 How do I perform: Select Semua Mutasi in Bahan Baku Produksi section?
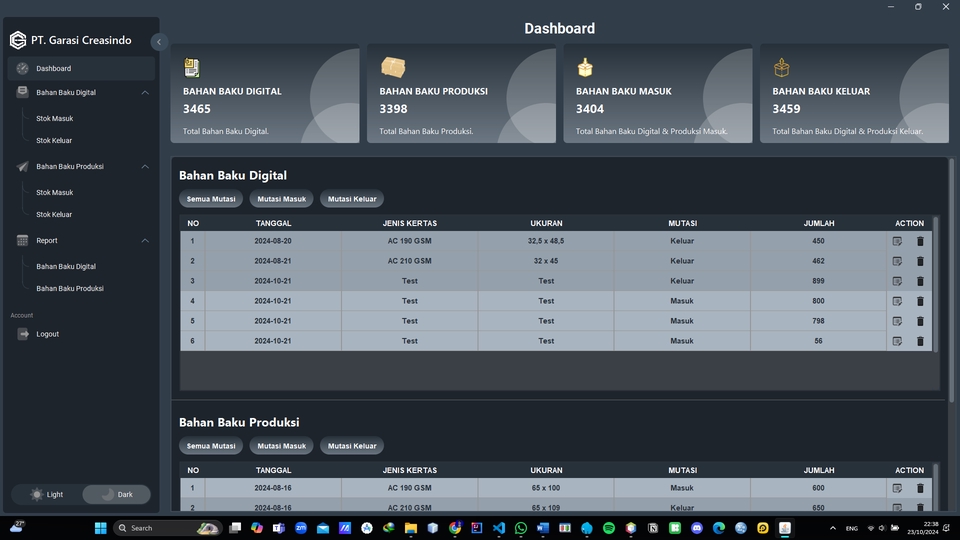click(x=211, y=446)
